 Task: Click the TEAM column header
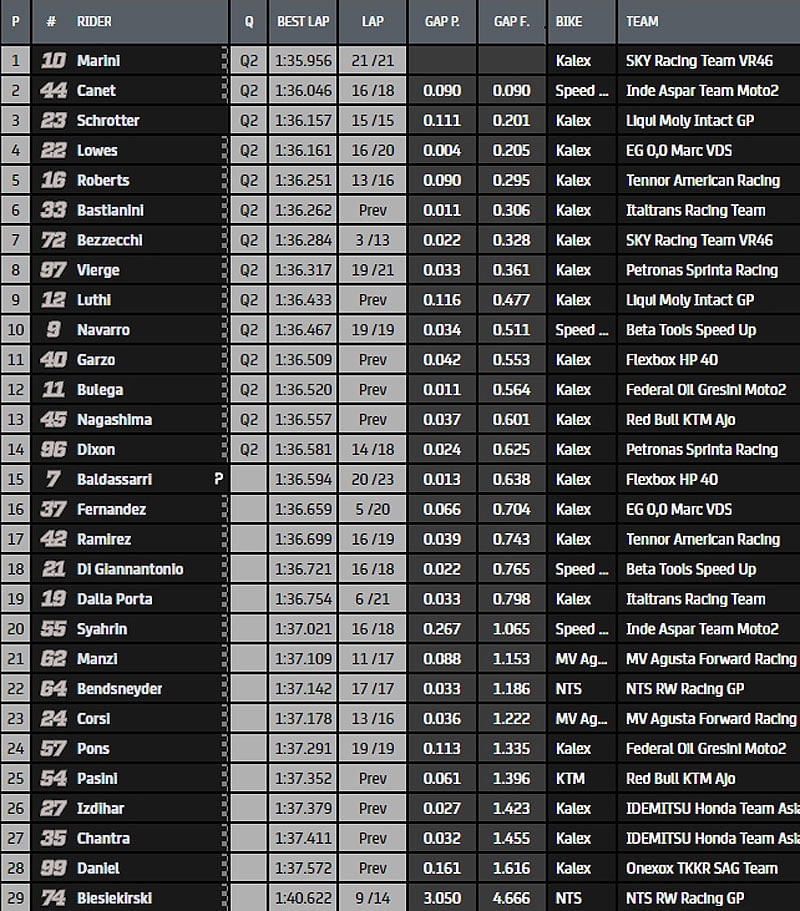(x=642, y=21)
